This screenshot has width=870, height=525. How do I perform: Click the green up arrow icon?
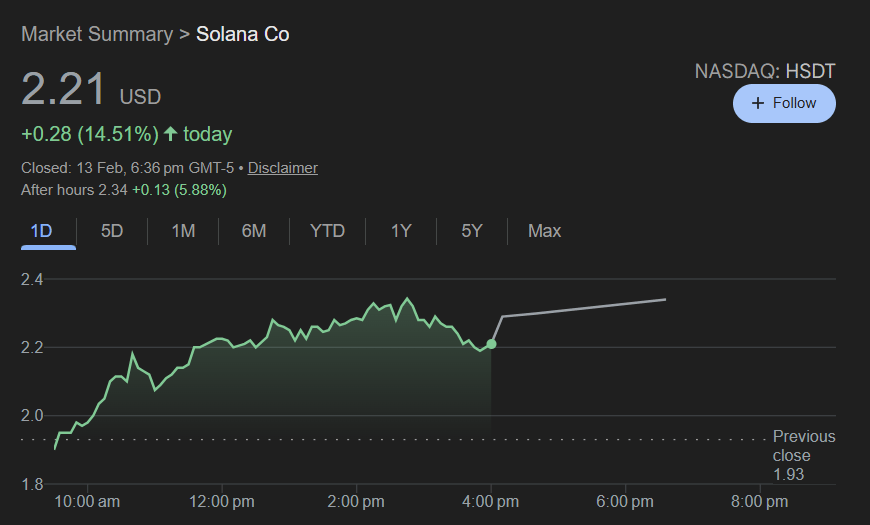(170, 134)
